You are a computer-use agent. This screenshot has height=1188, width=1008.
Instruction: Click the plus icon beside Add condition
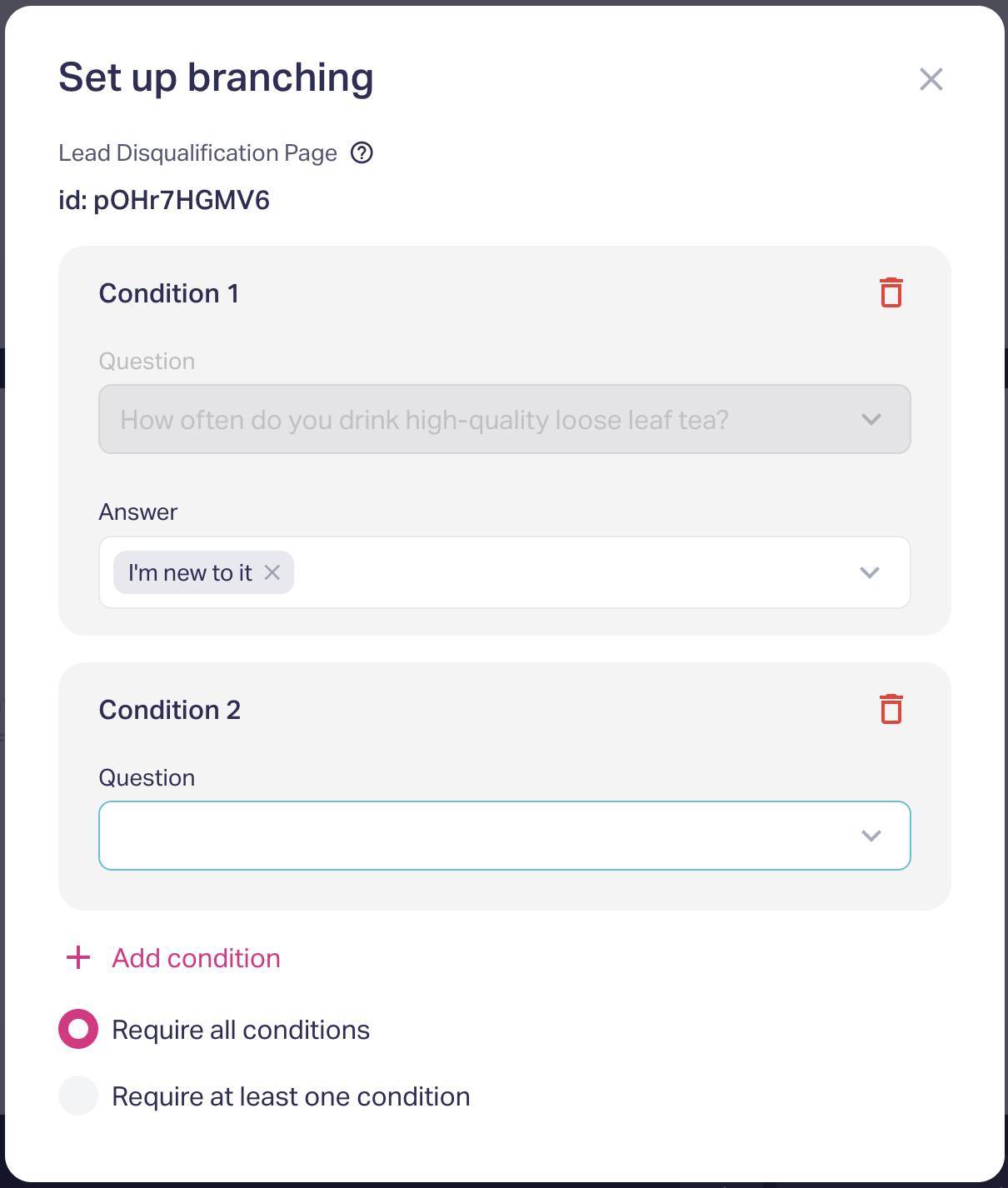pos(78,958)
